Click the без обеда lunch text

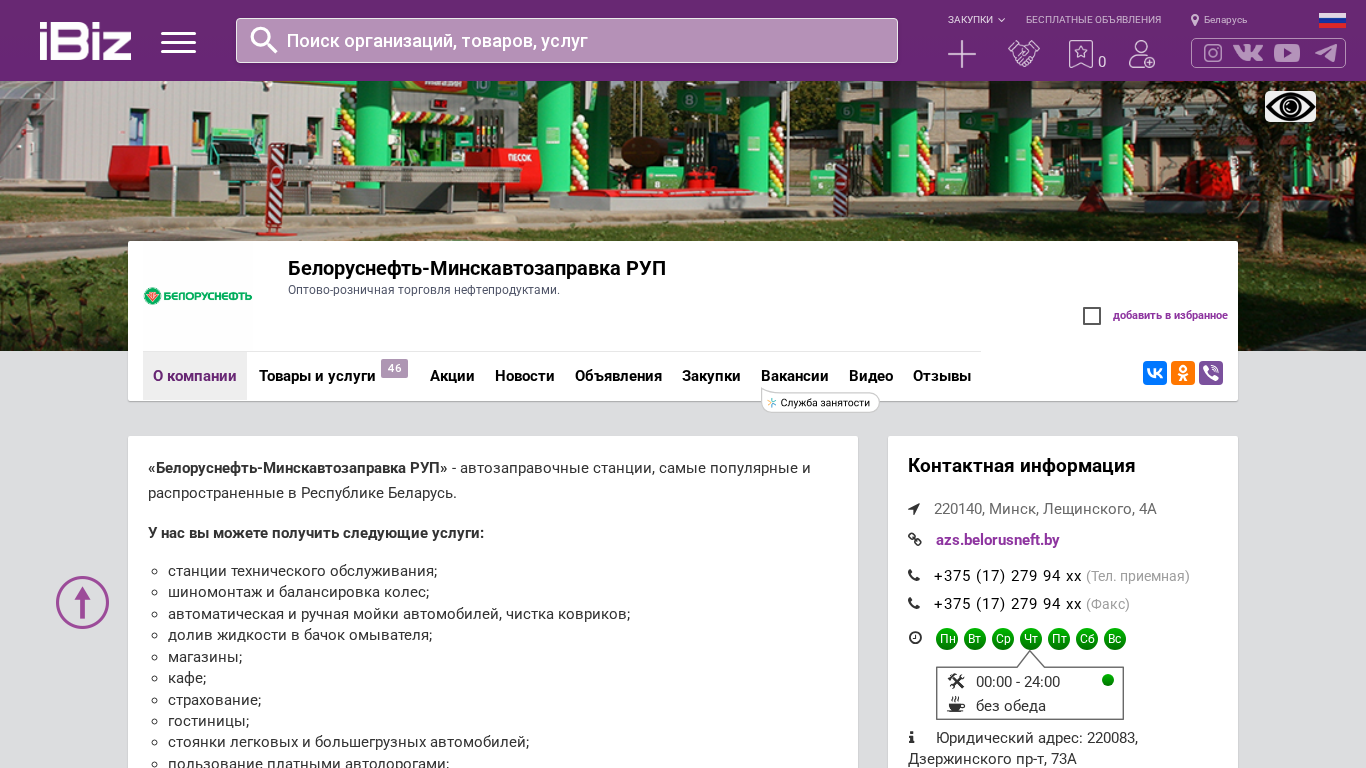click(1011, 706)
